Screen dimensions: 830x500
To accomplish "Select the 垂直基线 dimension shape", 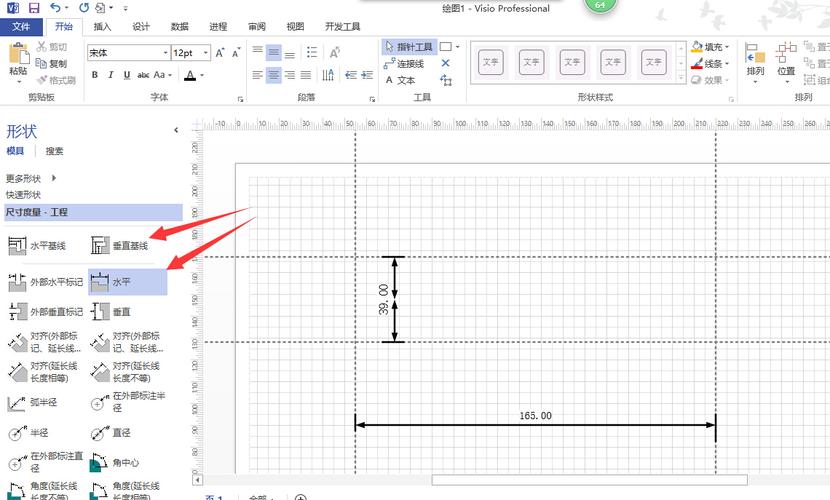I will coord(120,246).
